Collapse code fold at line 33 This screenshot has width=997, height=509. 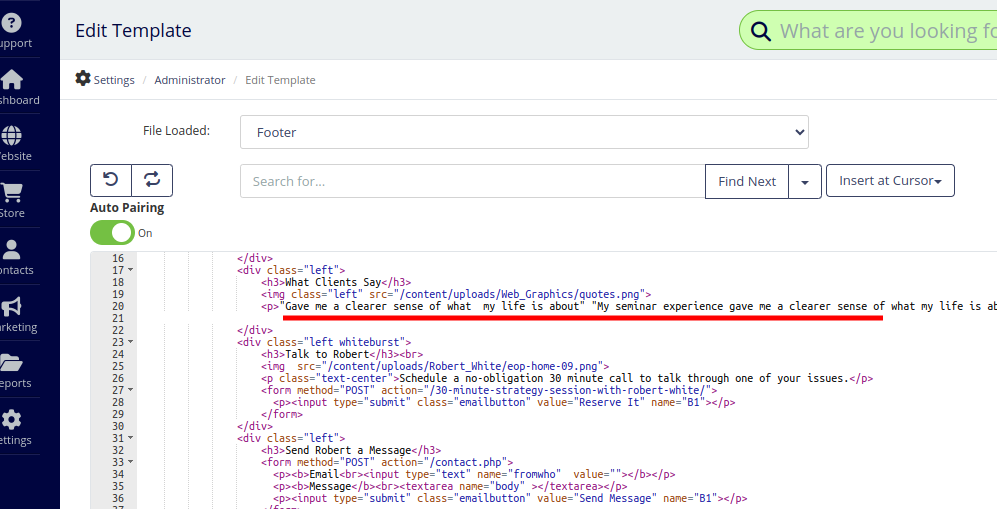click(x=130, y=462)
